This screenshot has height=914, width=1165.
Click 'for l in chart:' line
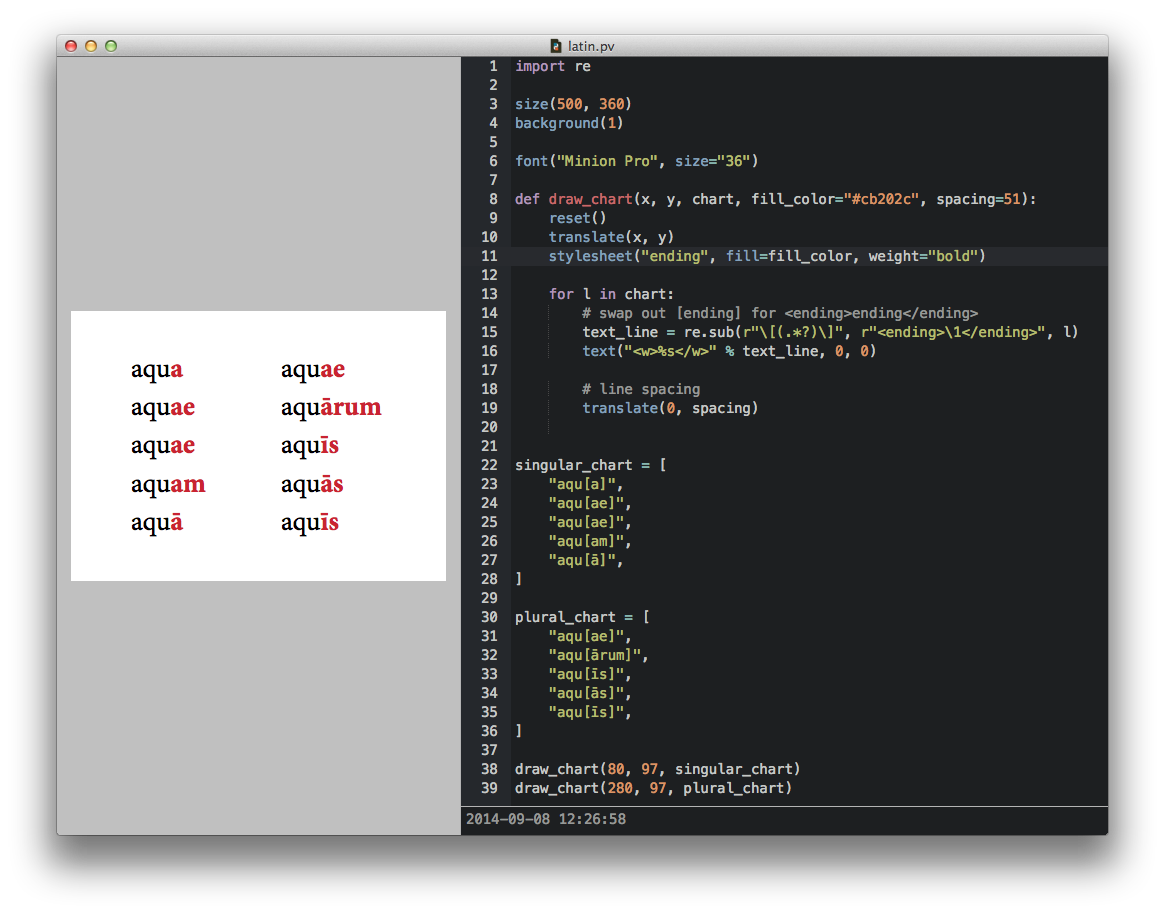611,294
